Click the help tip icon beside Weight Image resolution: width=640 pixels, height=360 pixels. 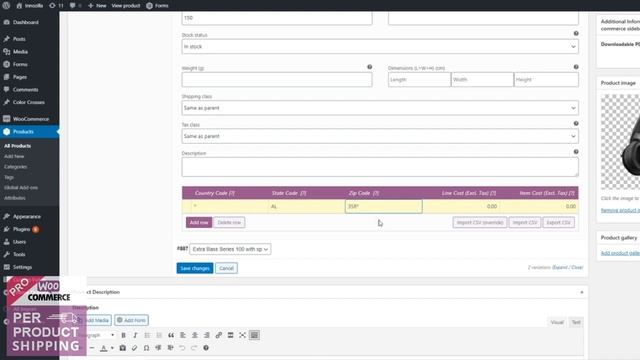369,67
